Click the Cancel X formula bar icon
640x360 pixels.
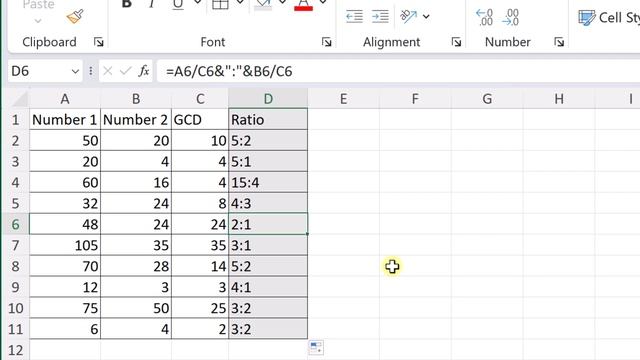pos(108,71)
